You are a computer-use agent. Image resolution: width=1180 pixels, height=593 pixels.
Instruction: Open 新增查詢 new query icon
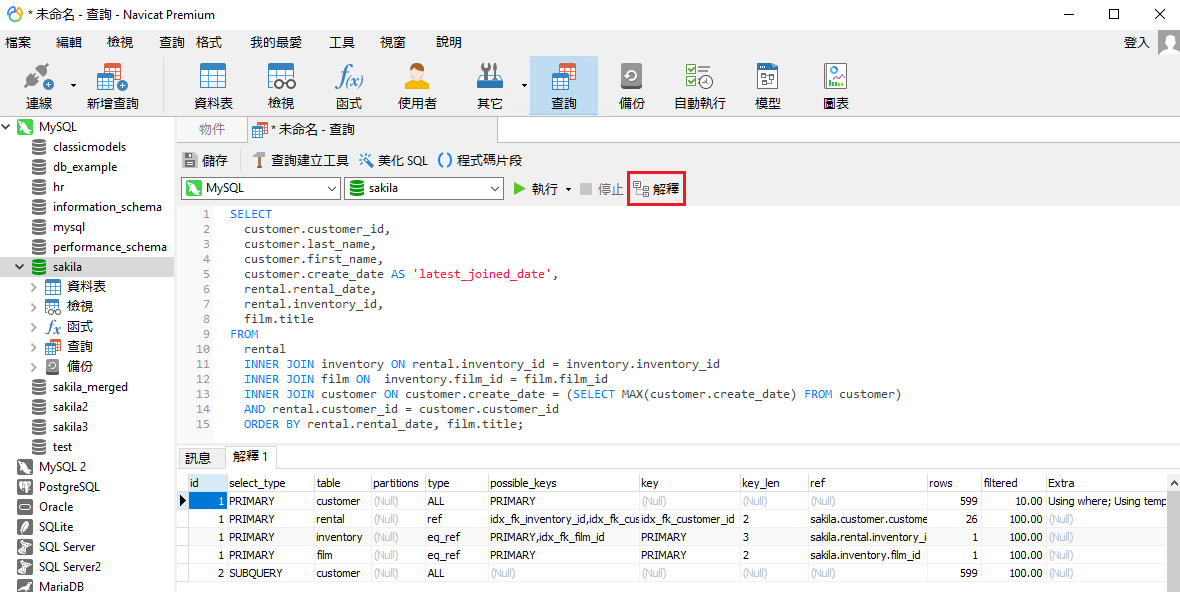[x=112, y=78]
